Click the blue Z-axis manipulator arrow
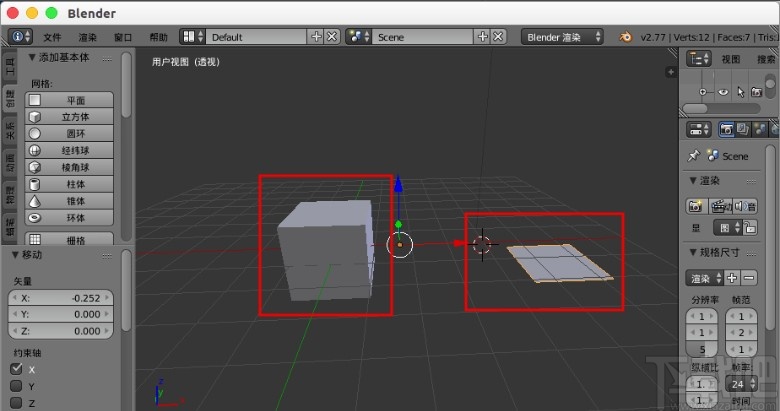The image size is (780, 411). (x=398, y=184)
